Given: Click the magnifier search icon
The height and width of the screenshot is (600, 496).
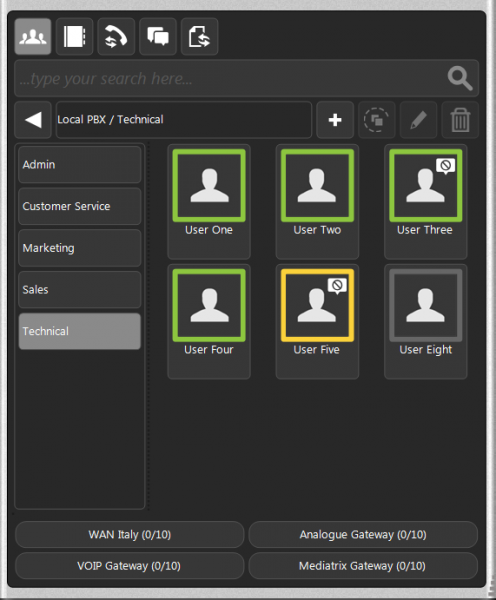Looking at the screenshot, I should [460, 78].
